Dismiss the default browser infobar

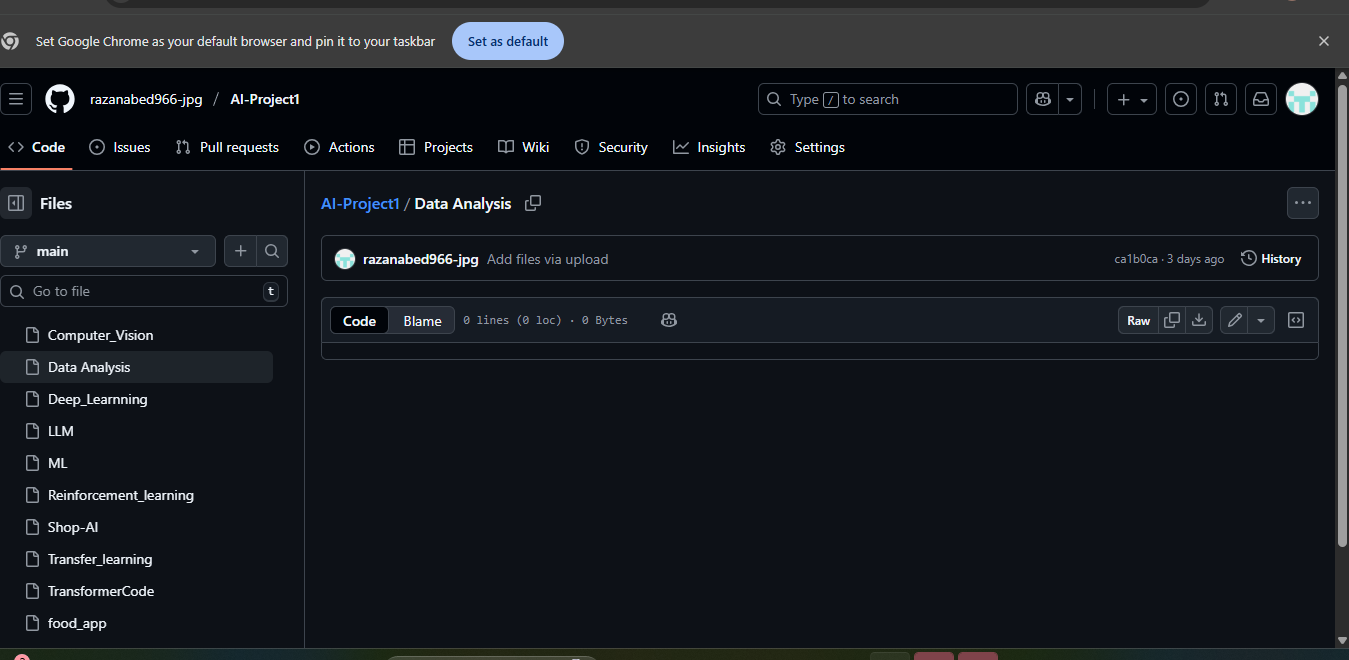tap(1324, 41)
